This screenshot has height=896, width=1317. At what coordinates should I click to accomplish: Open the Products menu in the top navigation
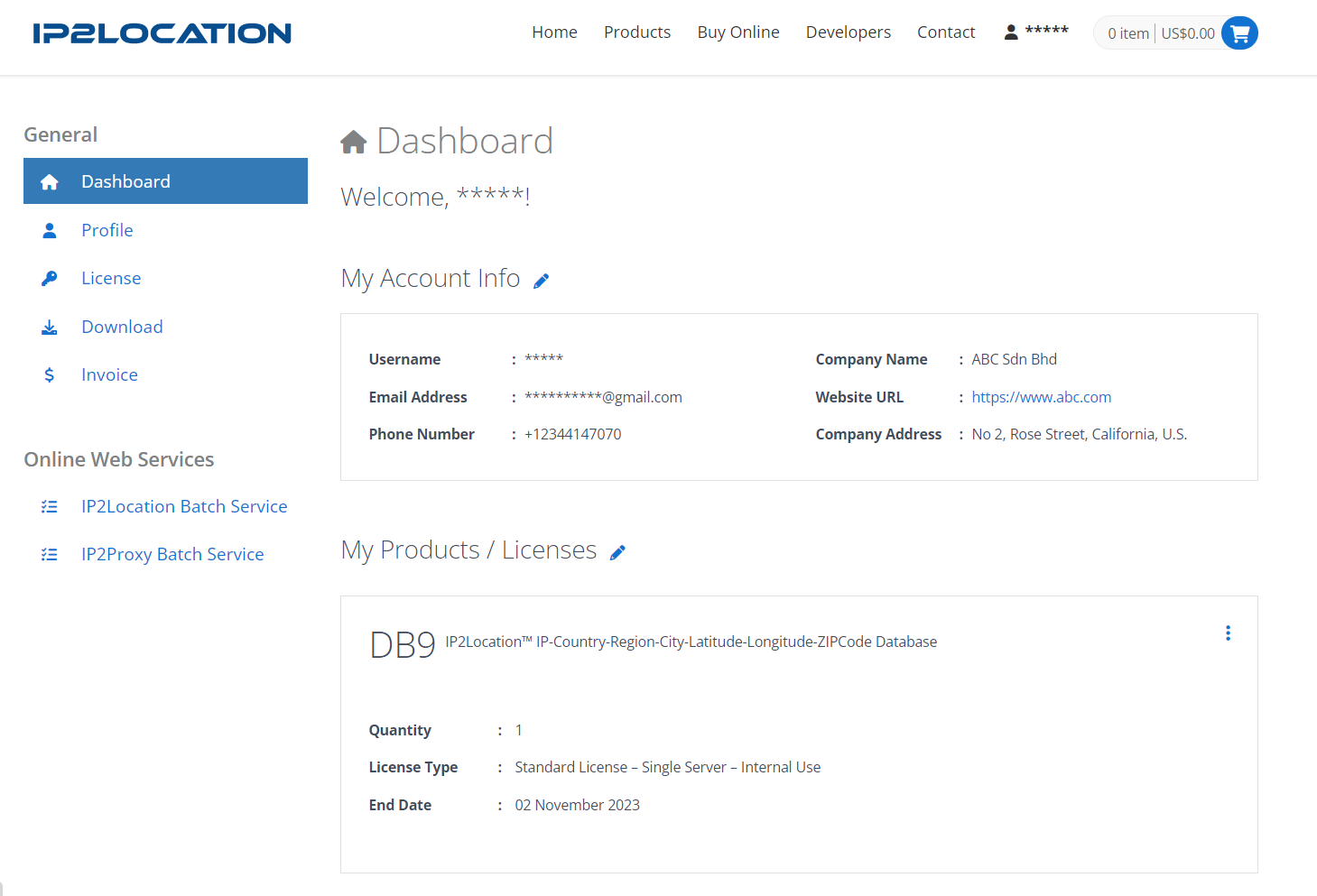(x=637, y=32)
